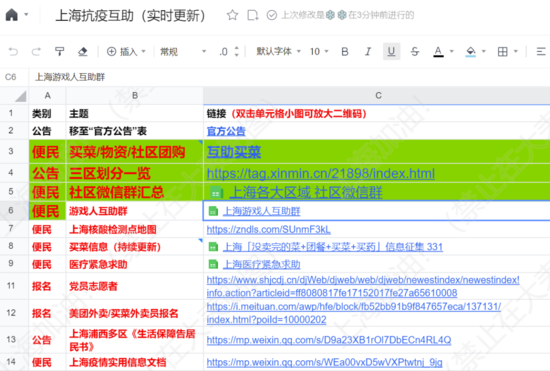Open mp.weixin.qq.com WEa00vxD5w link
This screenshot has width=550, height=371.
point(324,362)
